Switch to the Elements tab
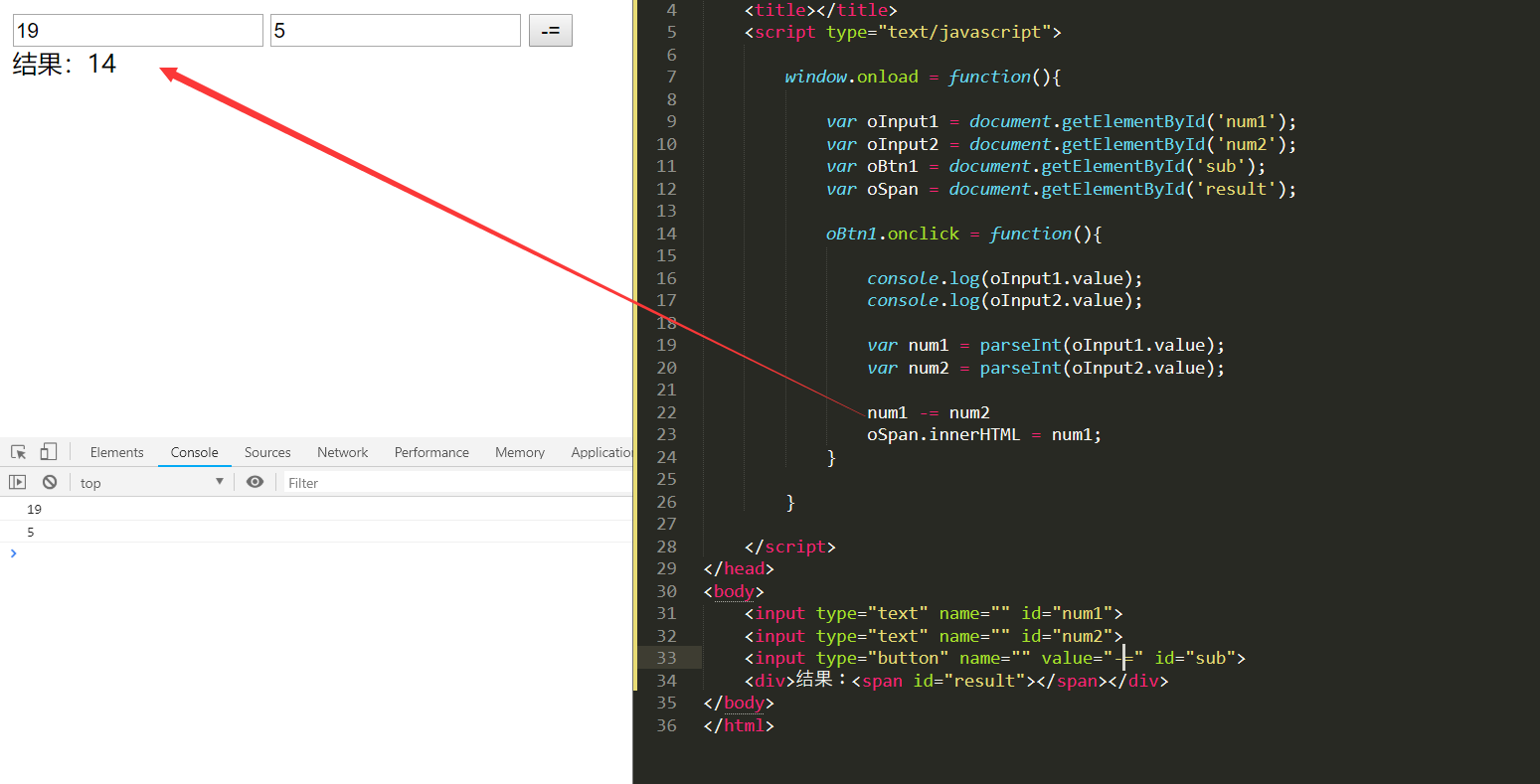This screenshot has height=784, width=1540. tap(116, 452)
